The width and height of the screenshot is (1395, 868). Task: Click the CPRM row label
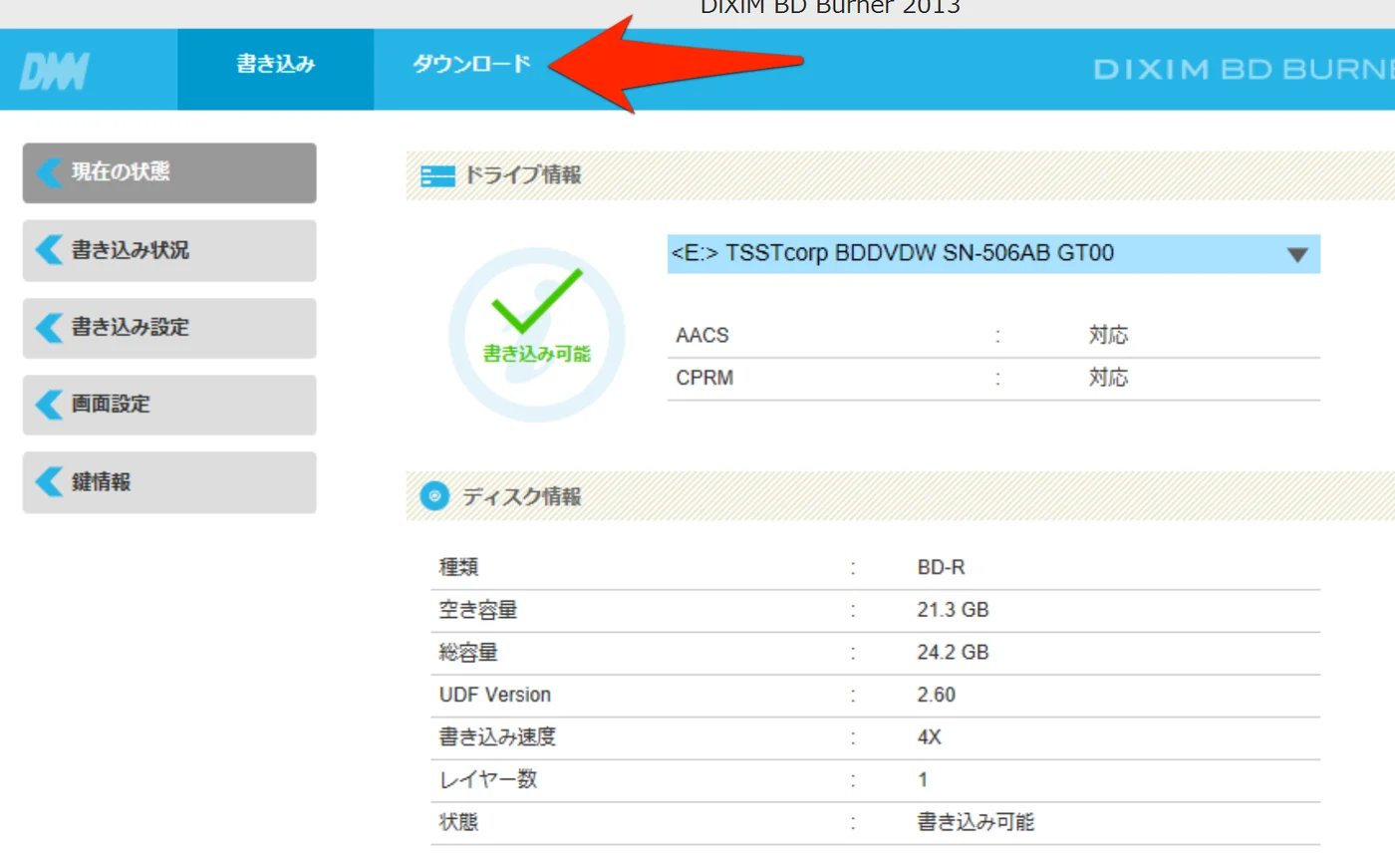(x=704, y=379)
